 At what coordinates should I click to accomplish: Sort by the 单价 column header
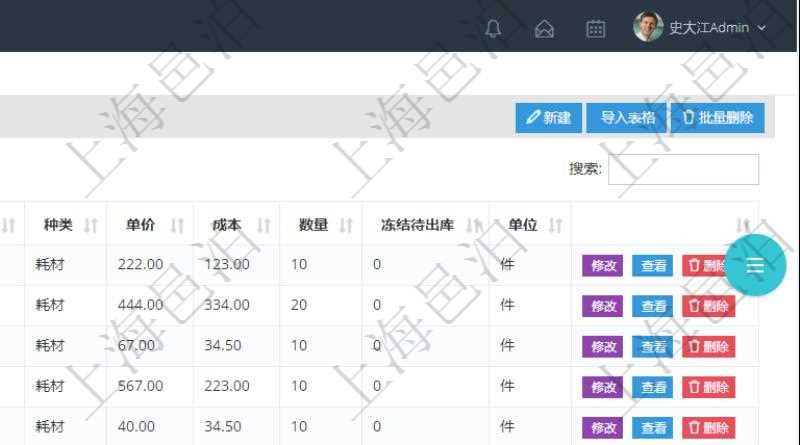(x=150, y=225)
